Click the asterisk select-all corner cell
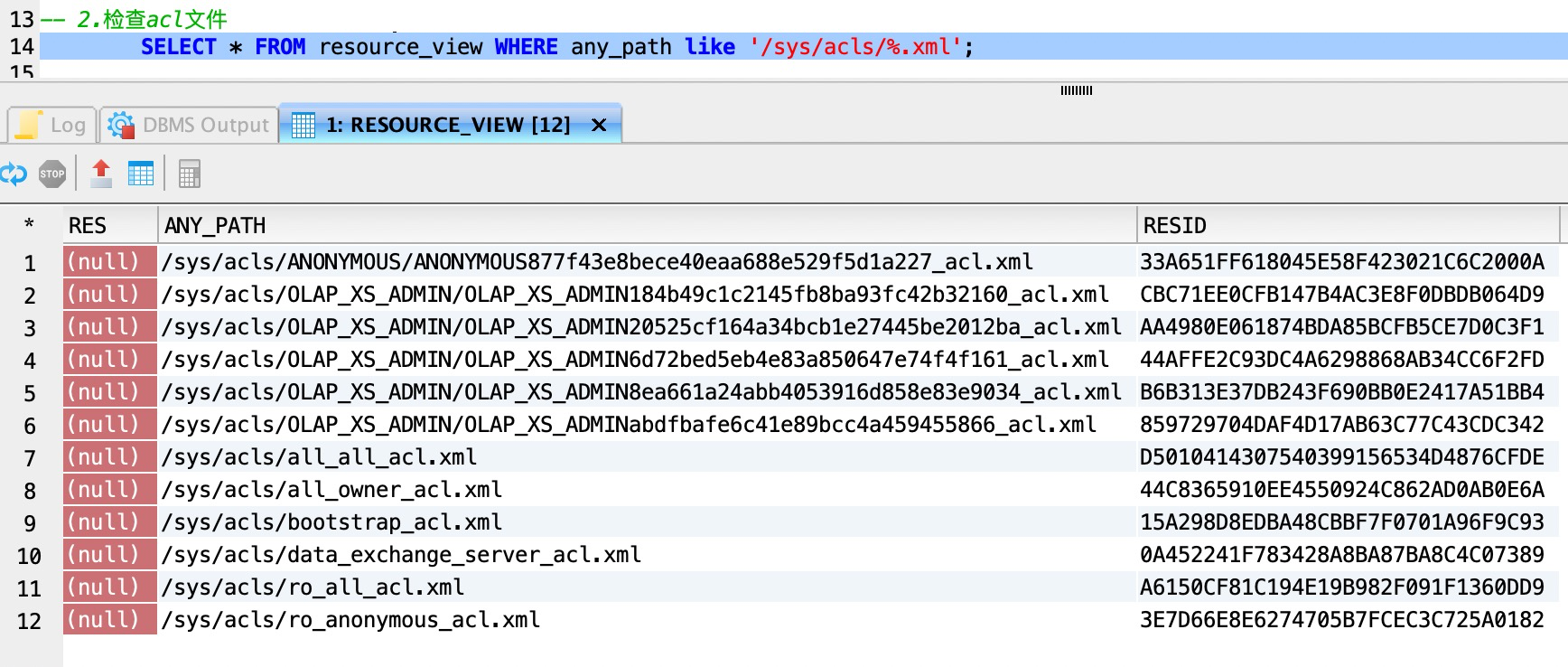This screenshot has width=1568, height=667. click(x=30, y=225)
